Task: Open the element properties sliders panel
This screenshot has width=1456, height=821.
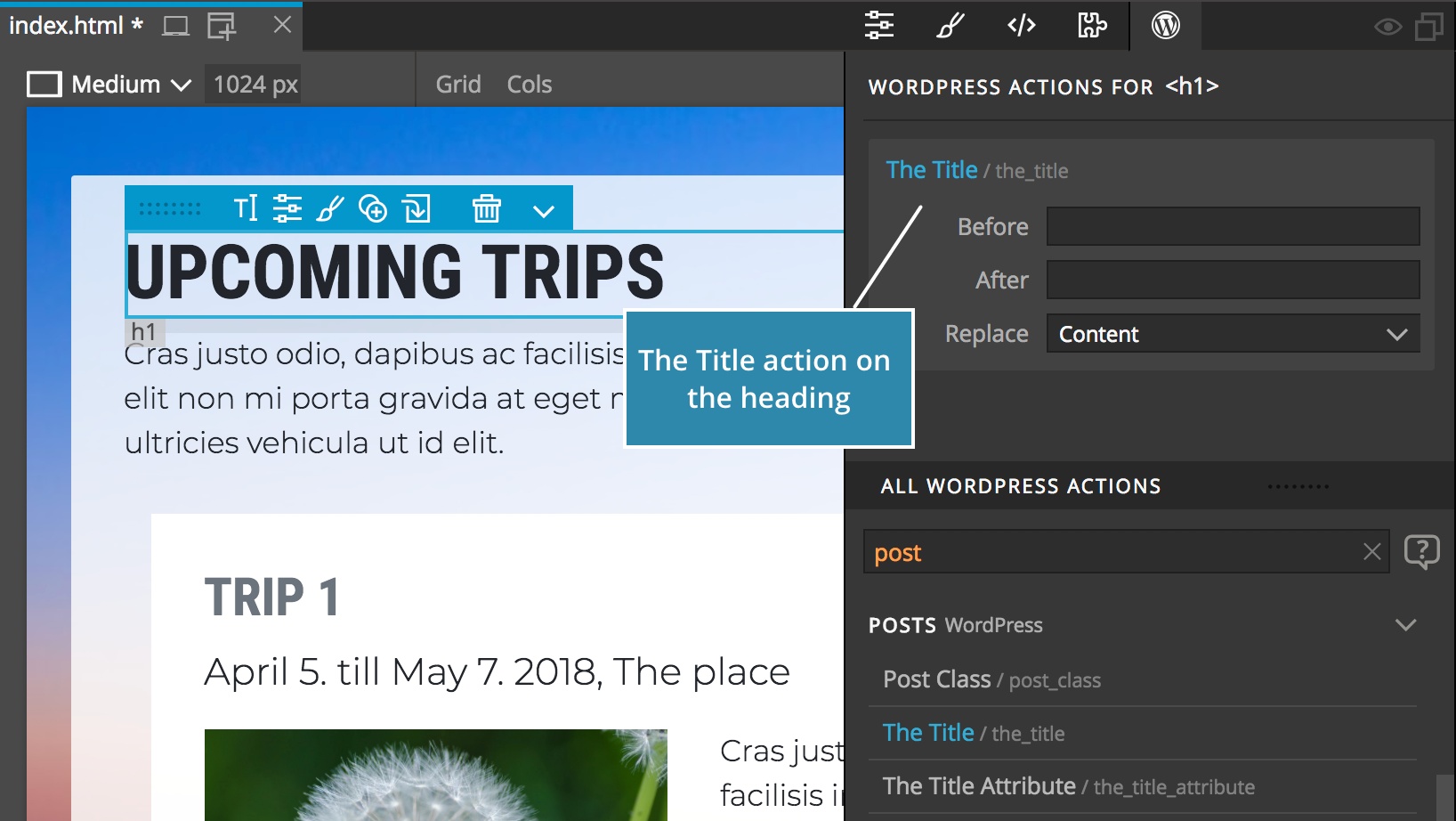Action: (x=879, y=25)
